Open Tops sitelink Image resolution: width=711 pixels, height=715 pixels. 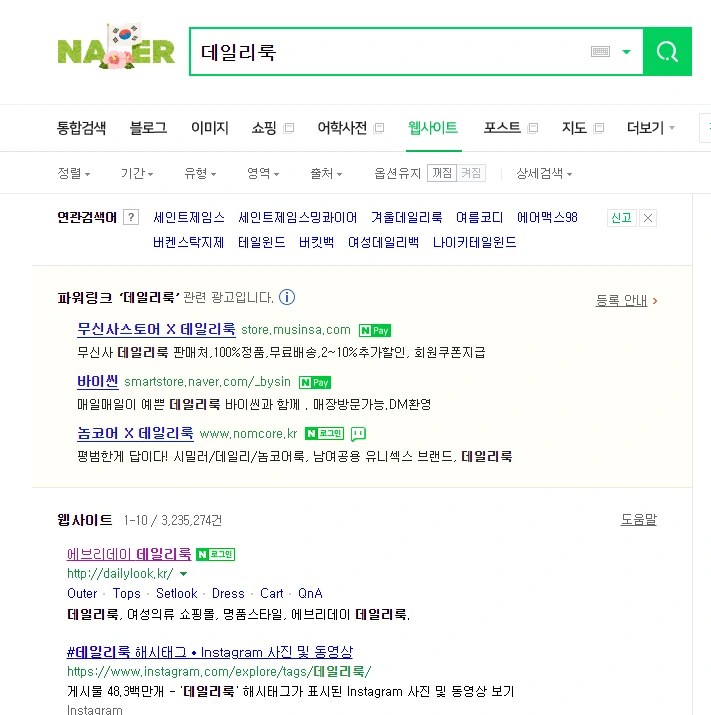[x=127, y=593]
